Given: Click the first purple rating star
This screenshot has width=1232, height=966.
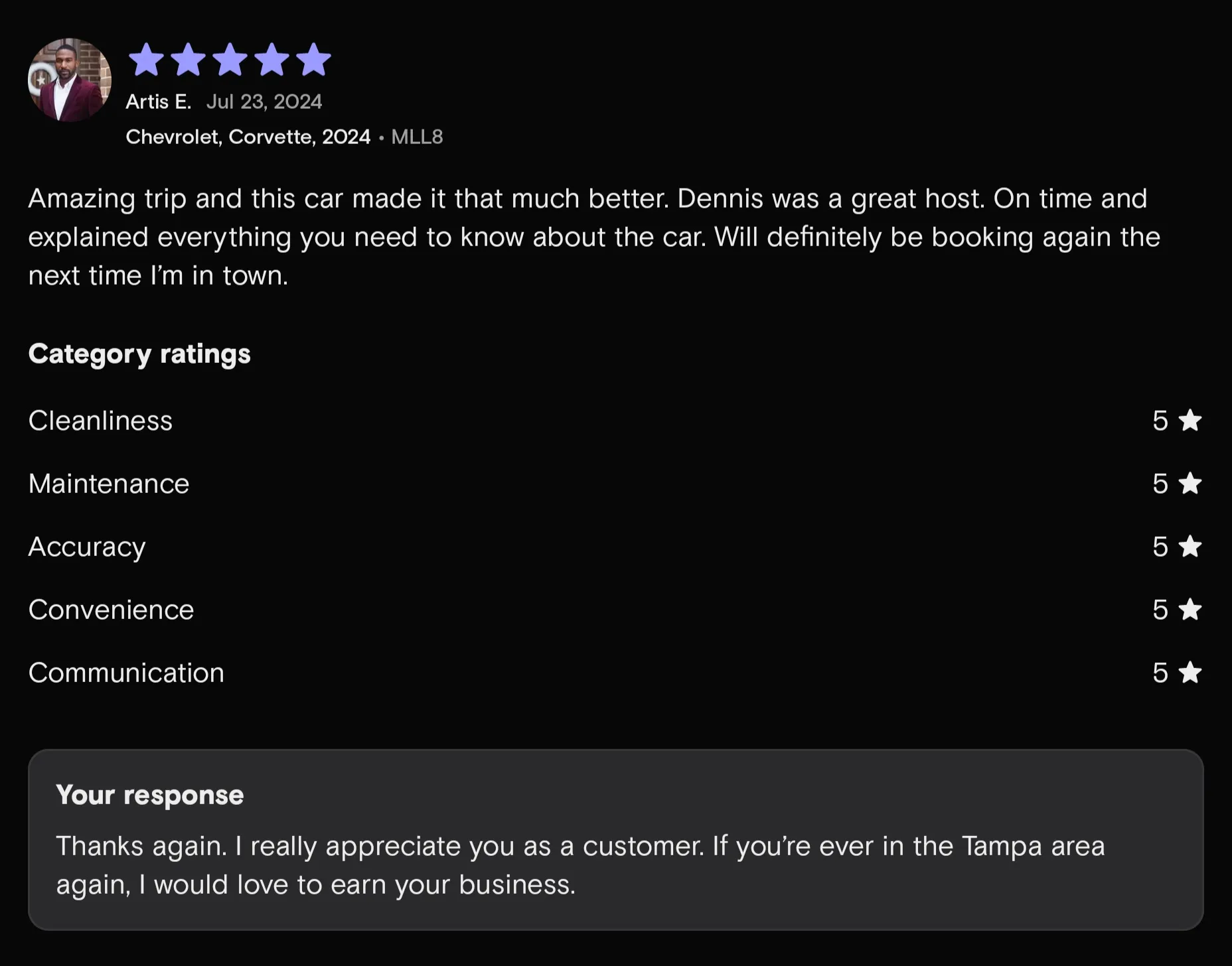Looking at the screenshot, I should coord(146,60).
